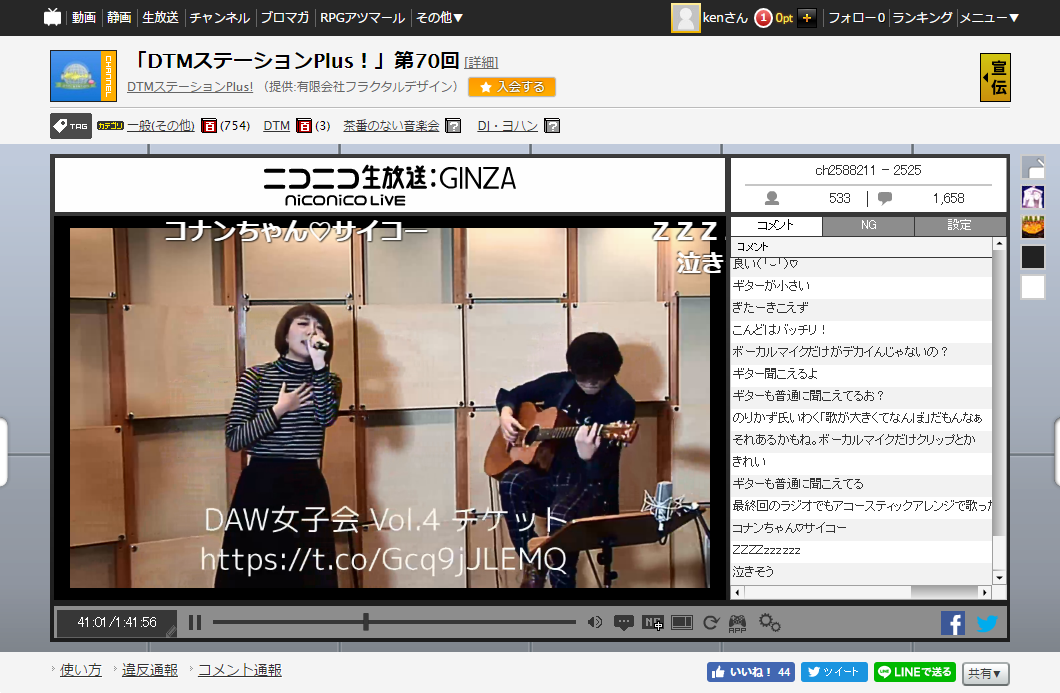
Task: Toggle comment display on the video
Action: [x=623, y=623]
